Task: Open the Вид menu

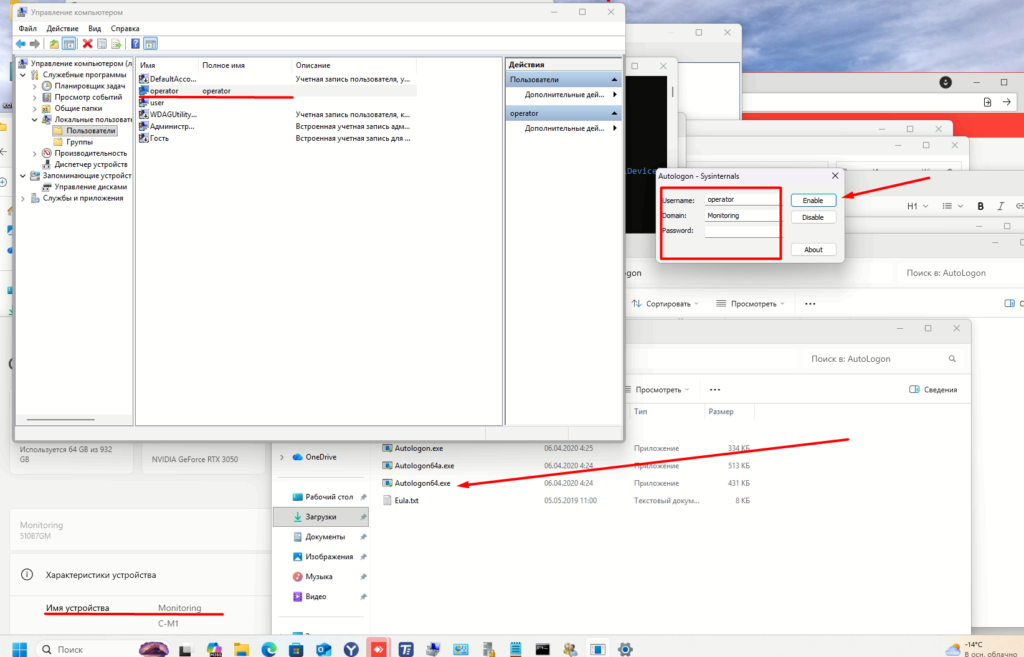Action: (x=94, y=29)
